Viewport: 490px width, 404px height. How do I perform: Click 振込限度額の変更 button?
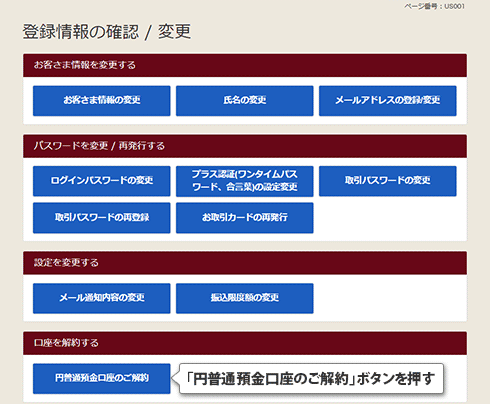point(245,298)
